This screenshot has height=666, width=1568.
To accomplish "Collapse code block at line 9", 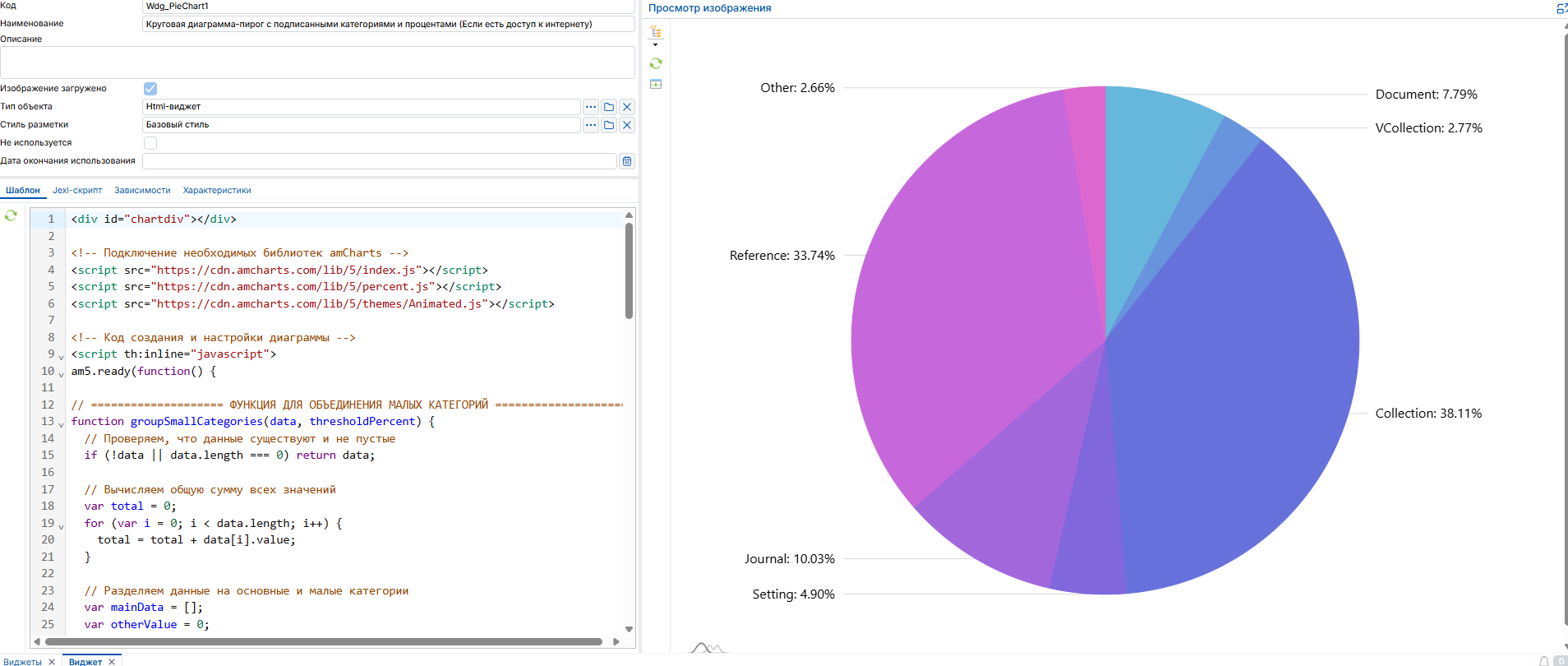I will pyautogui.click(x=61, y=357).
